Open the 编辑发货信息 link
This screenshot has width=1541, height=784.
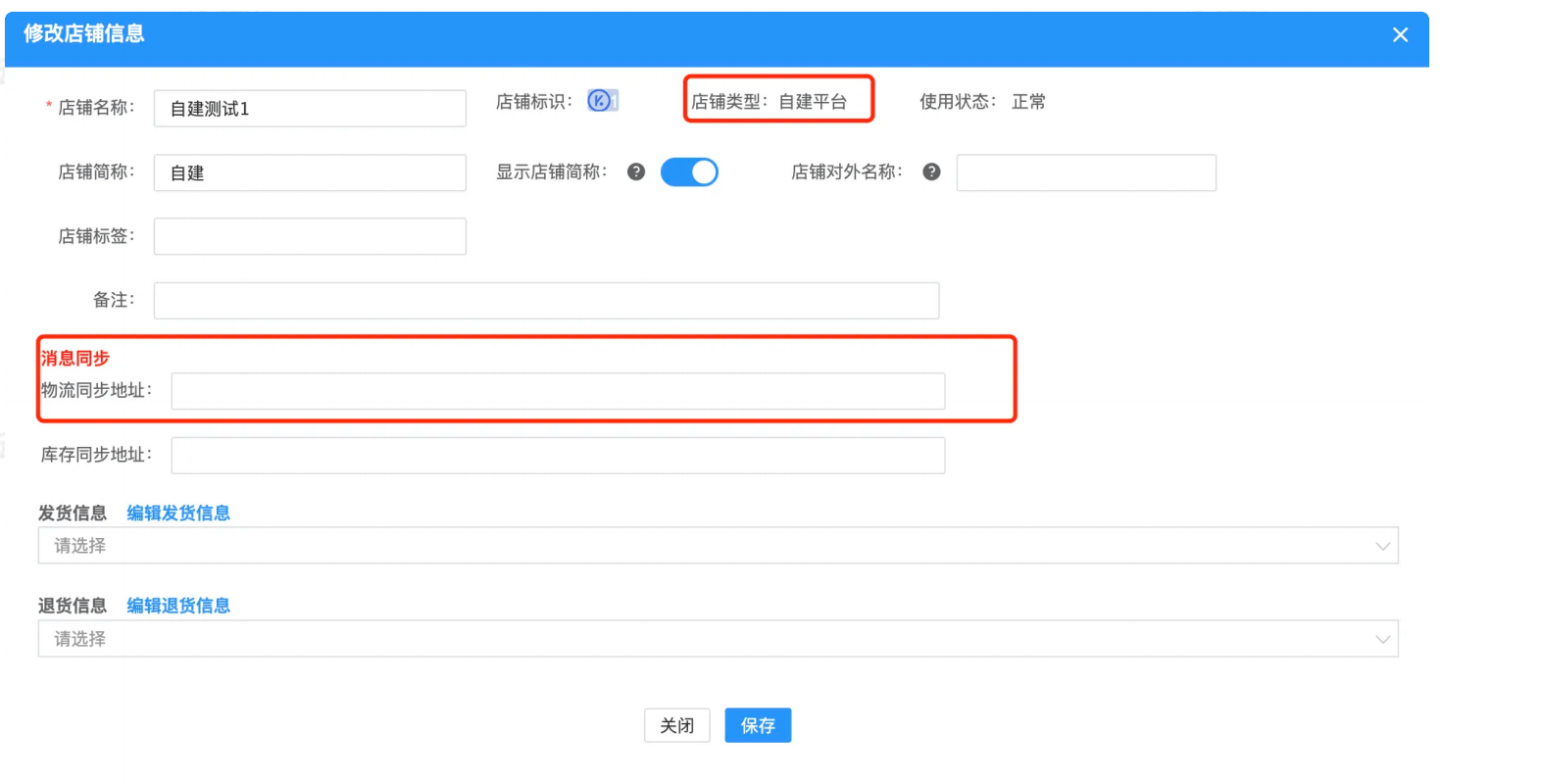178,514
